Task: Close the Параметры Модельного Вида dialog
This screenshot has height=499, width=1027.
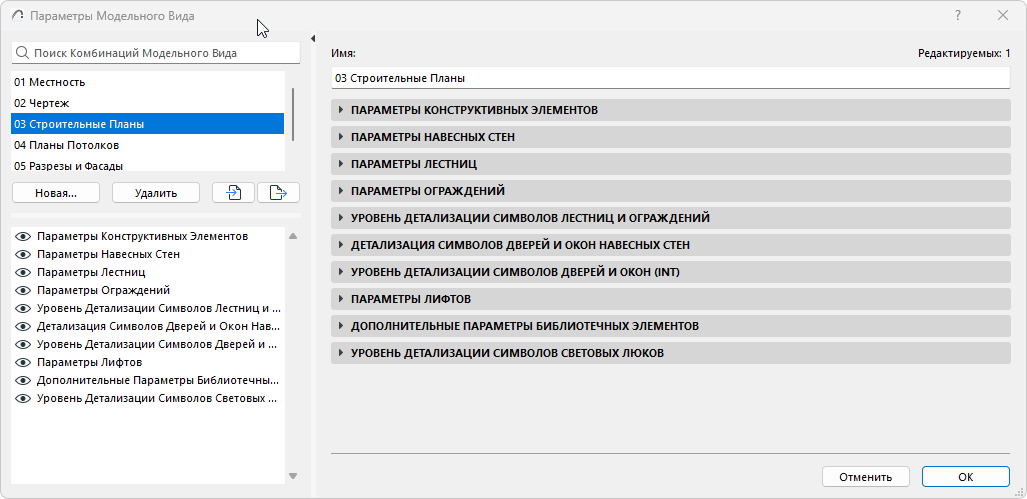Action: point(1003,16)
